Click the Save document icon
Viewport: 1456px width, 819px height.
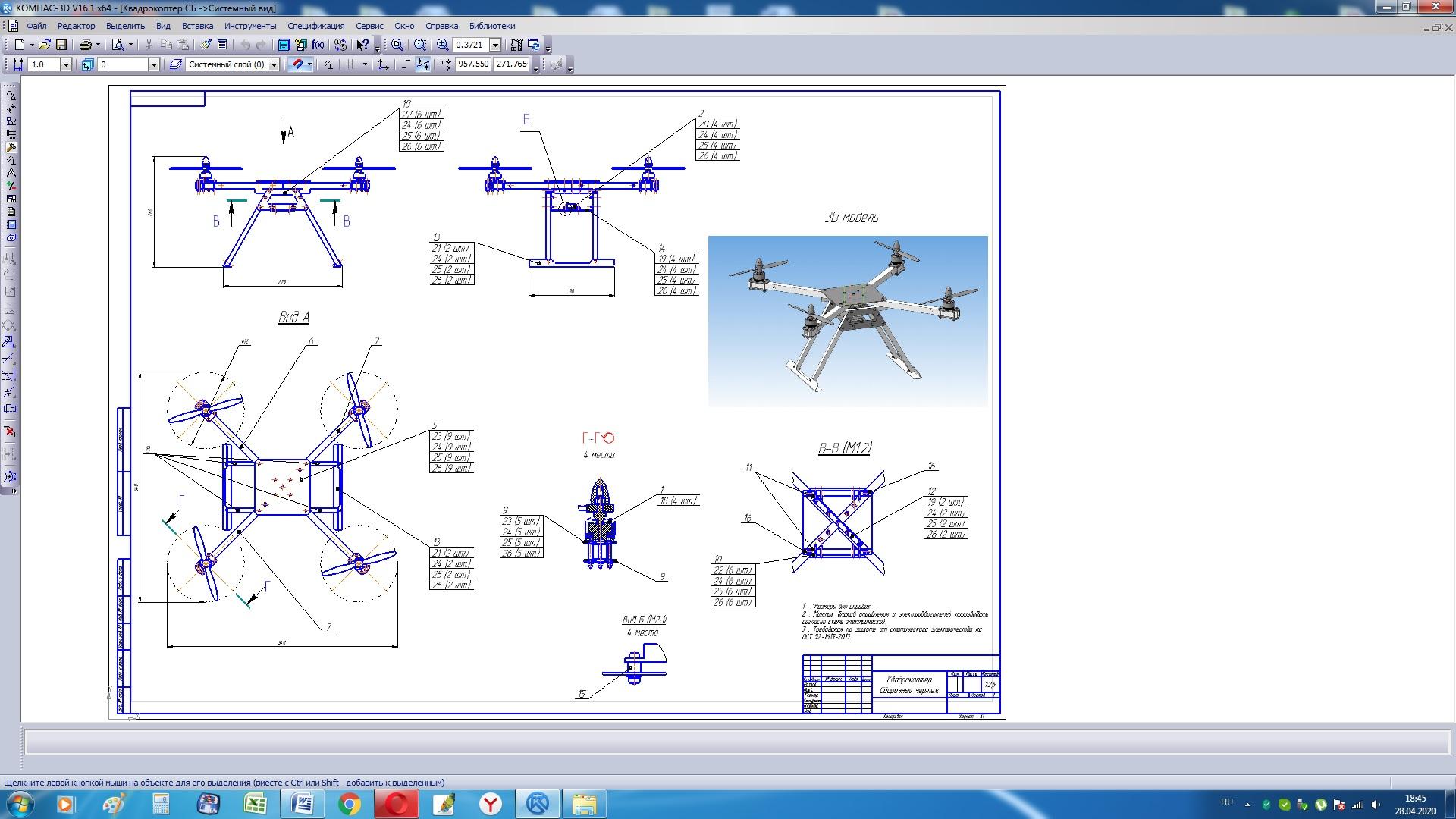[61, 45]
